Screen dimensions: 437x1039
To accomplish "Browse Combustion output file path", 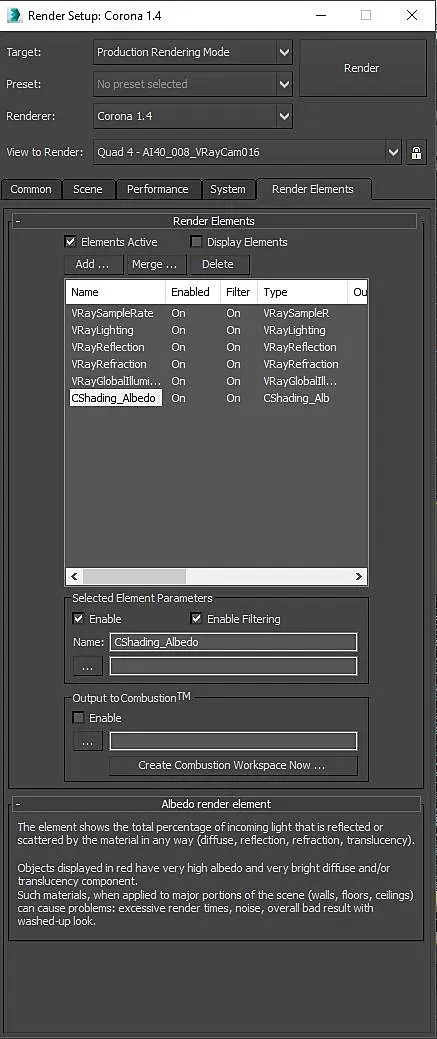I will [x=88, y=741].
